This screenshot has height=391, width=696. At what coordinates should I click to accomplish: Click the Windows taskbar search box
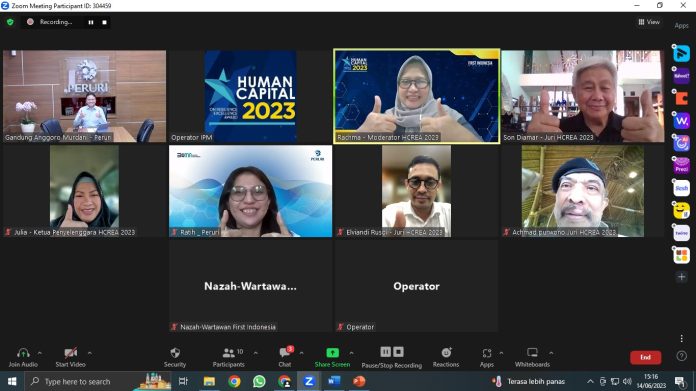tap(79, 381)
